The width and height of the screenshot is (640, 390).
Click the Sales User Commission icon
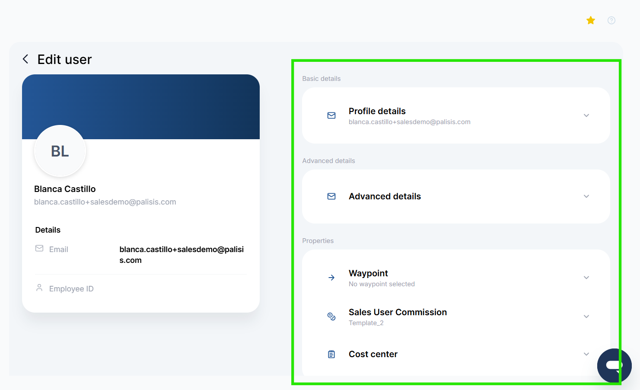pyautogui.click(x=331, y=317)
